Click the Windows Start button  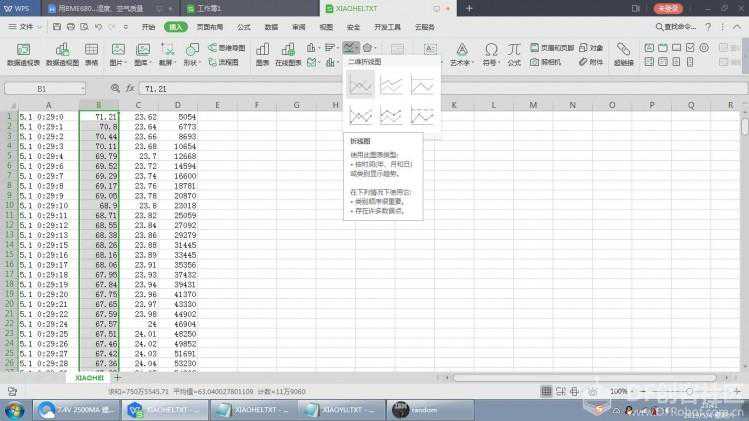[x=14, y=409]
